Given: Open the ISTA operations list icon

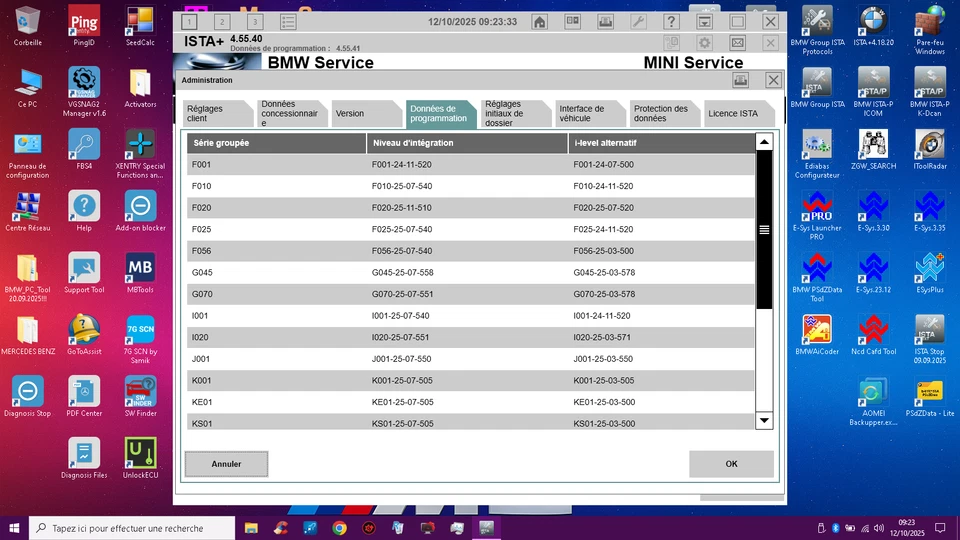Looking at the screenshot, I should [288, 22].
